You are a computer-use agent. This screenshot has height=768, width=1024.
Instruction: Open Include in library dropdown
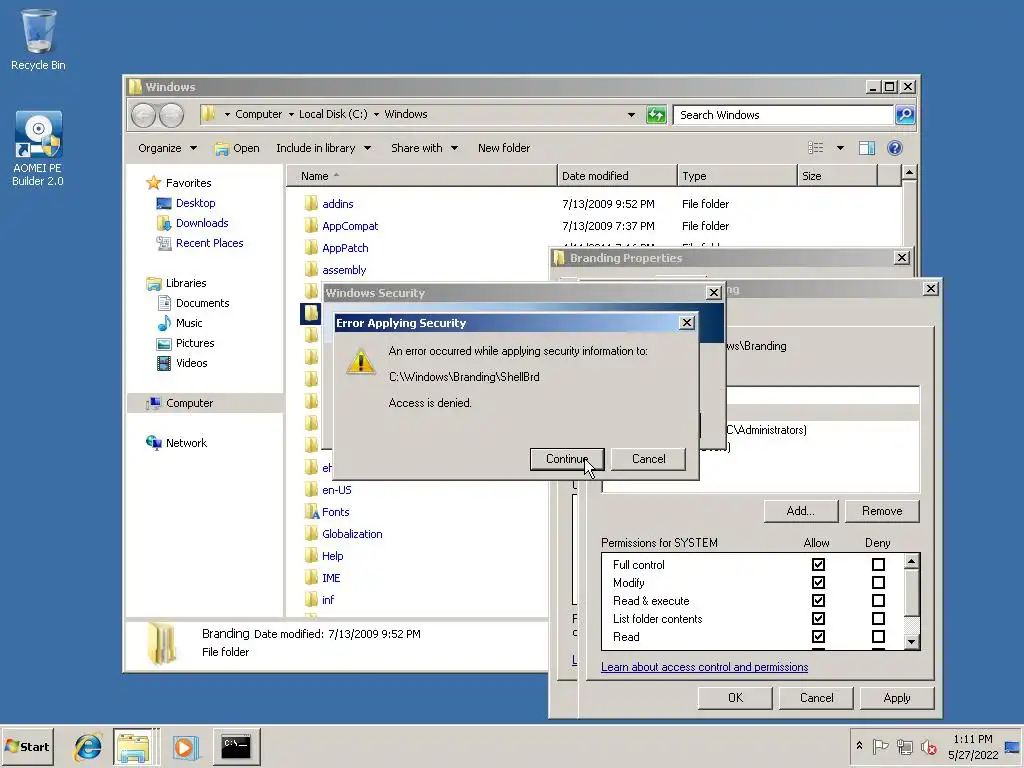click(323, 148)
